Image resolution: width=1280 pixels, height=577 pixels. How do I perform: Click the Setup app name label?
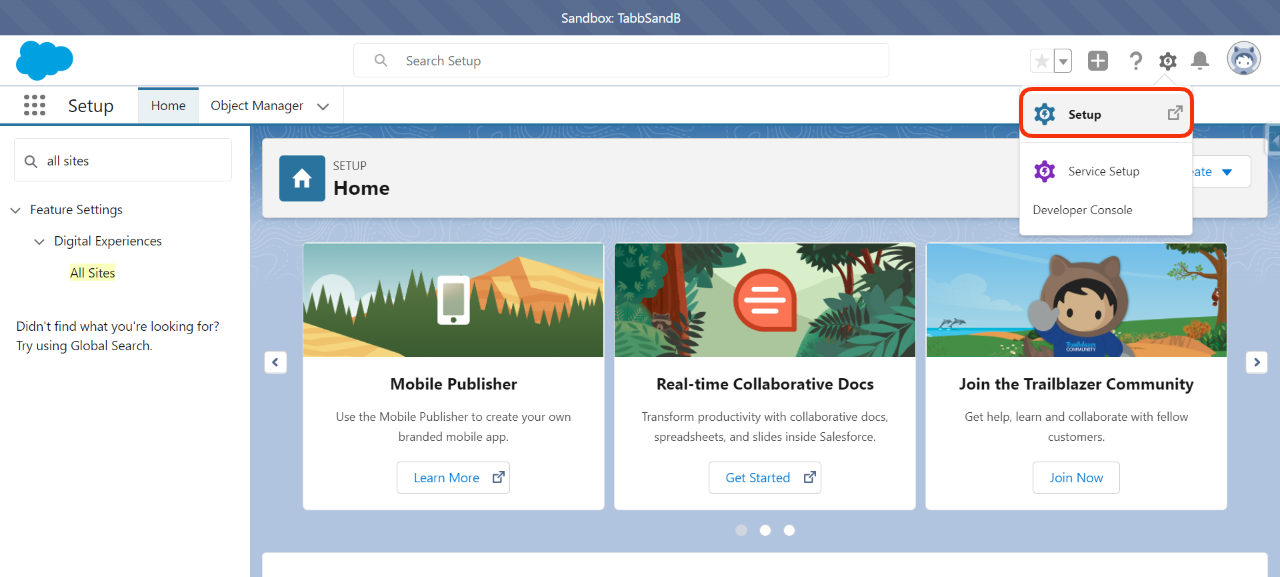pos(91,106)
